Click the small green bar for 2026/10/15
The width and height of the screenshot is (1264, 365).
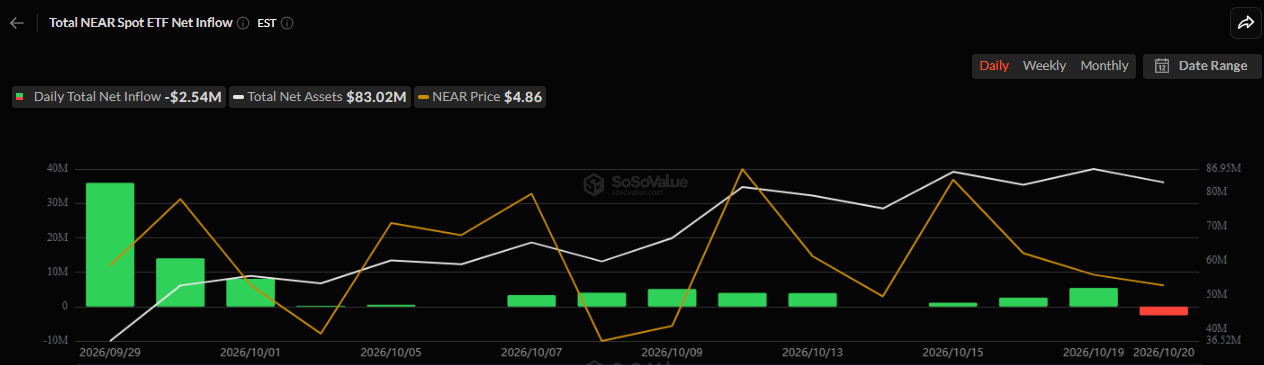point(953,304)
